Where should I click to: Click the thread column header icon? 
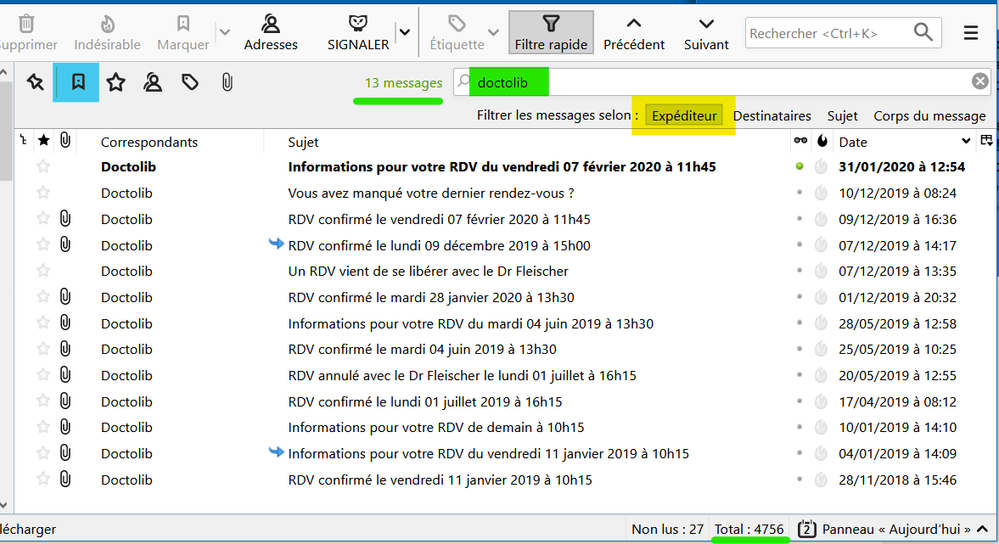coord(23,141)
